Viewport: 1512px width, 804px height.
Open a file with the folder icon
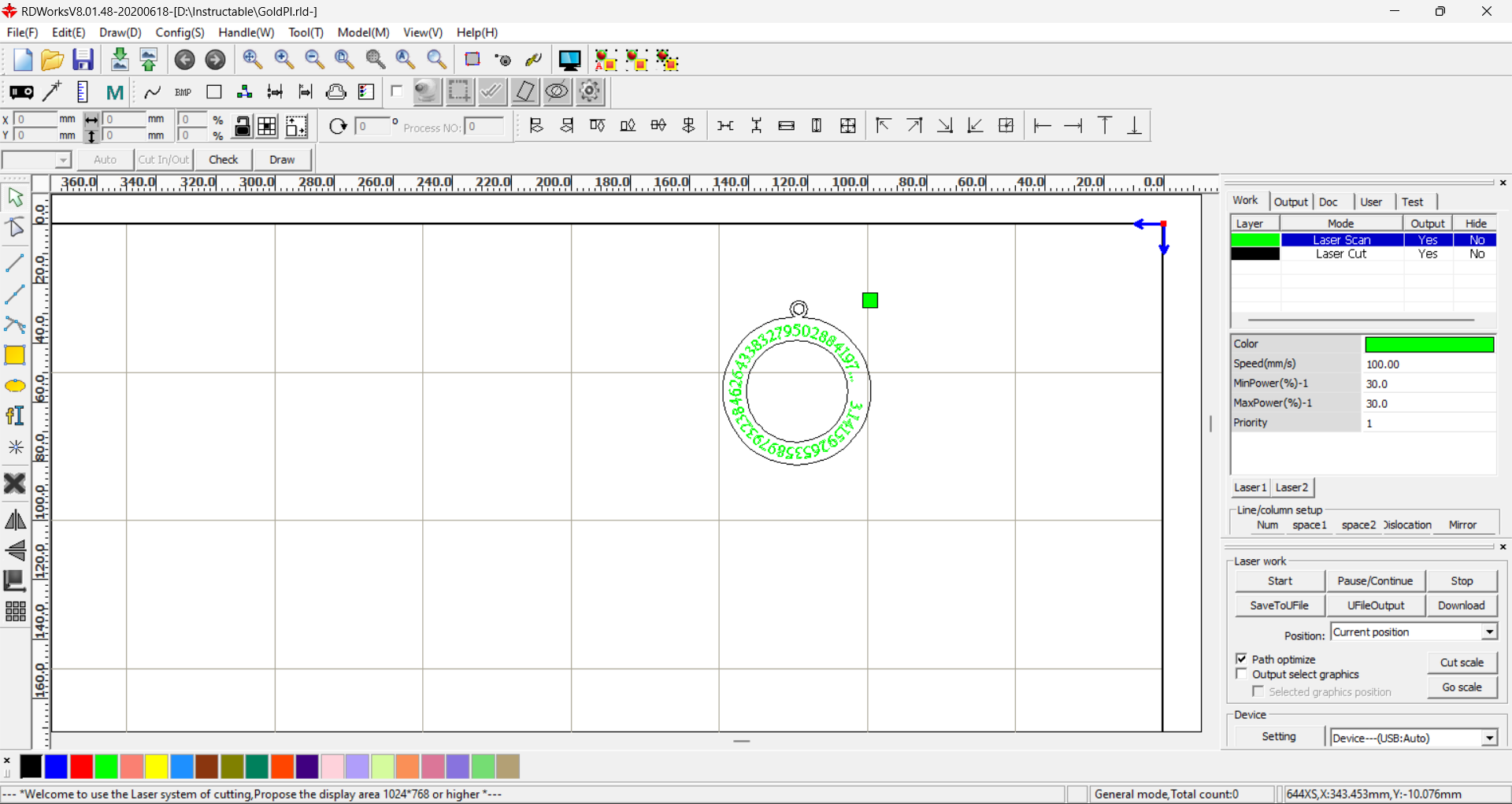pyautogui.click(x=52, y=60)
